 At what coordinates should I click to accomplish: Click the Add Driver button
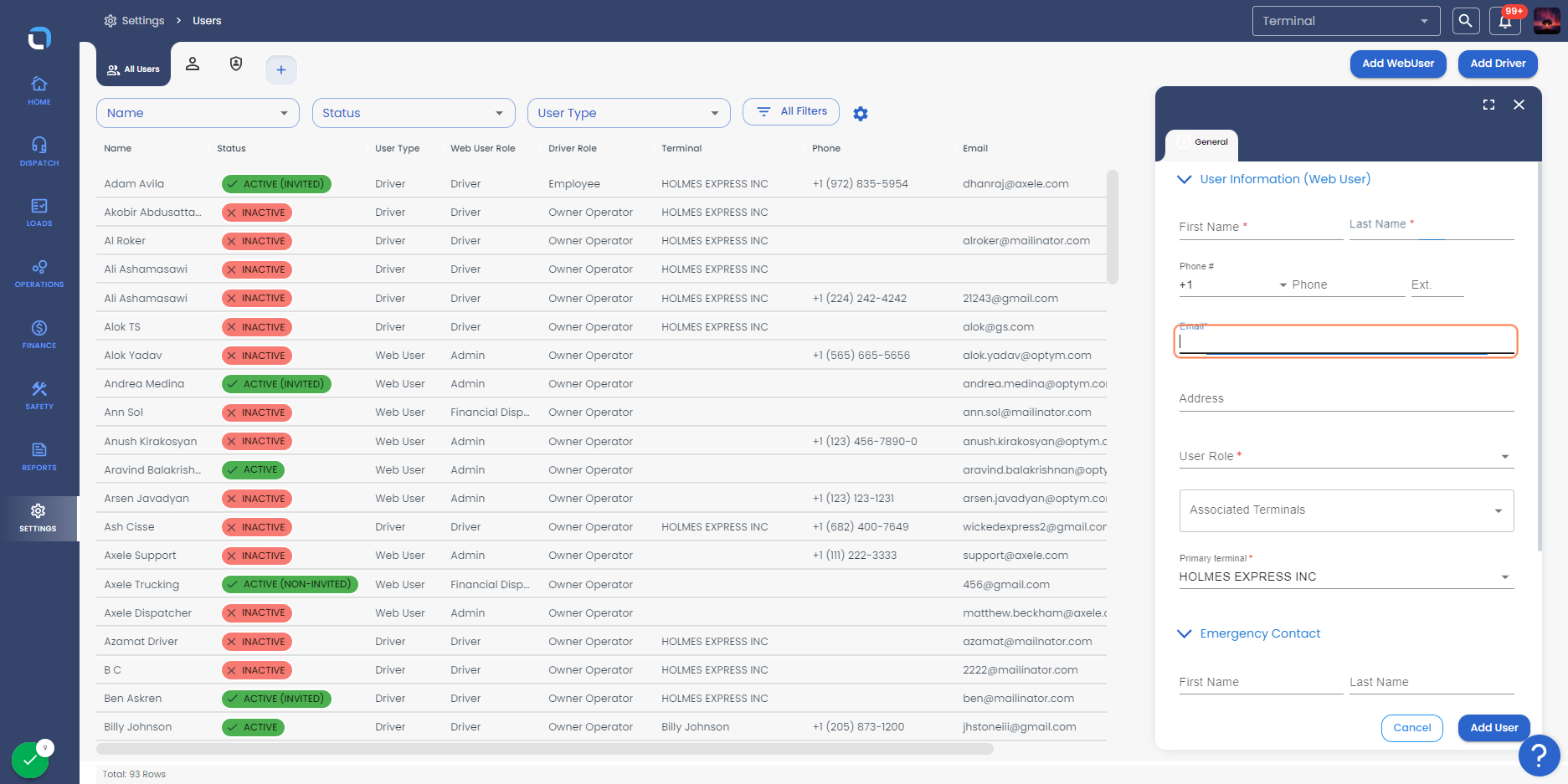(x=1498, y=64)
